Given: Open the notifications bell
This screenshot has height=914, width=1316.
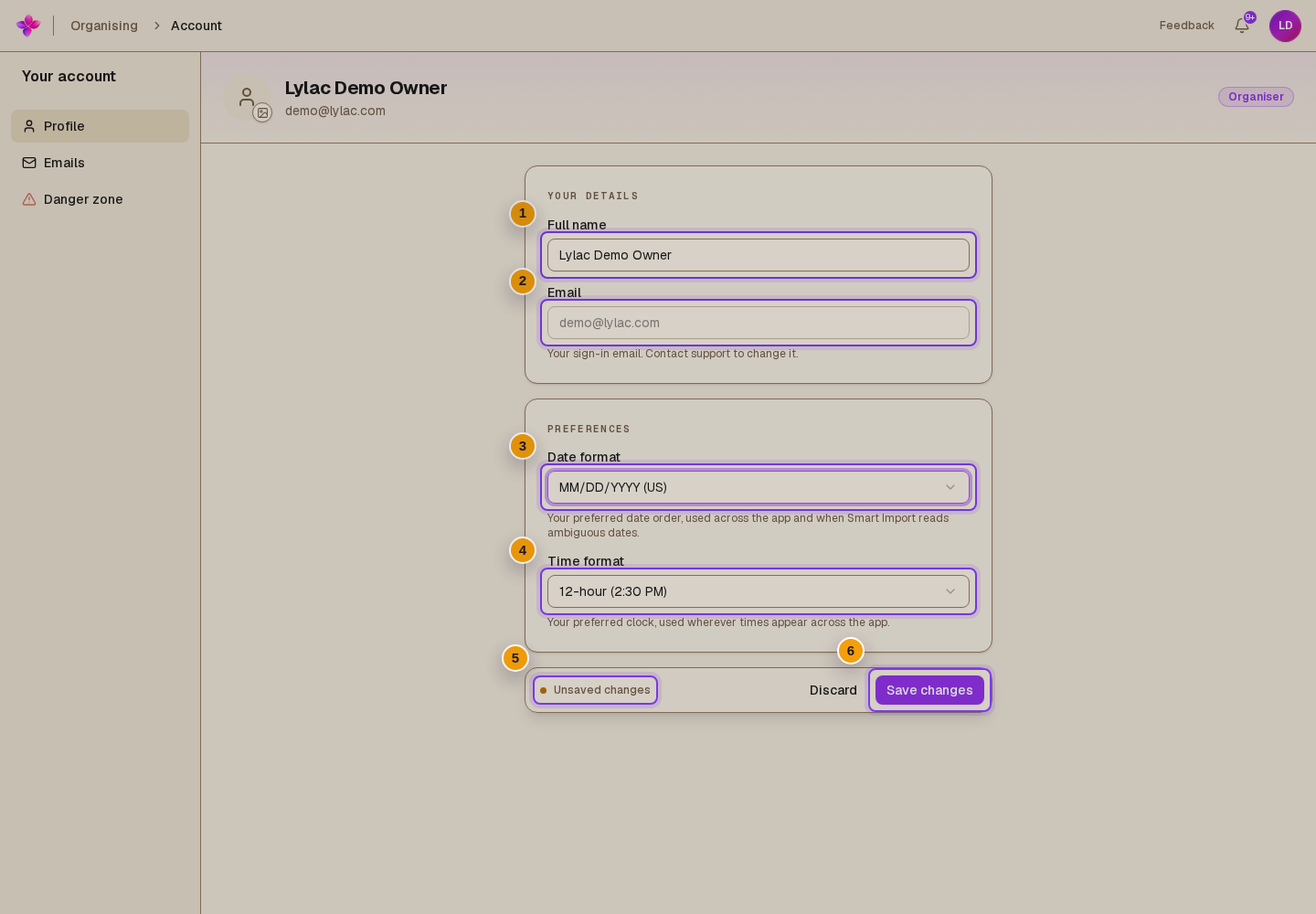Looking at the screenshot, I should point(1242,26).
